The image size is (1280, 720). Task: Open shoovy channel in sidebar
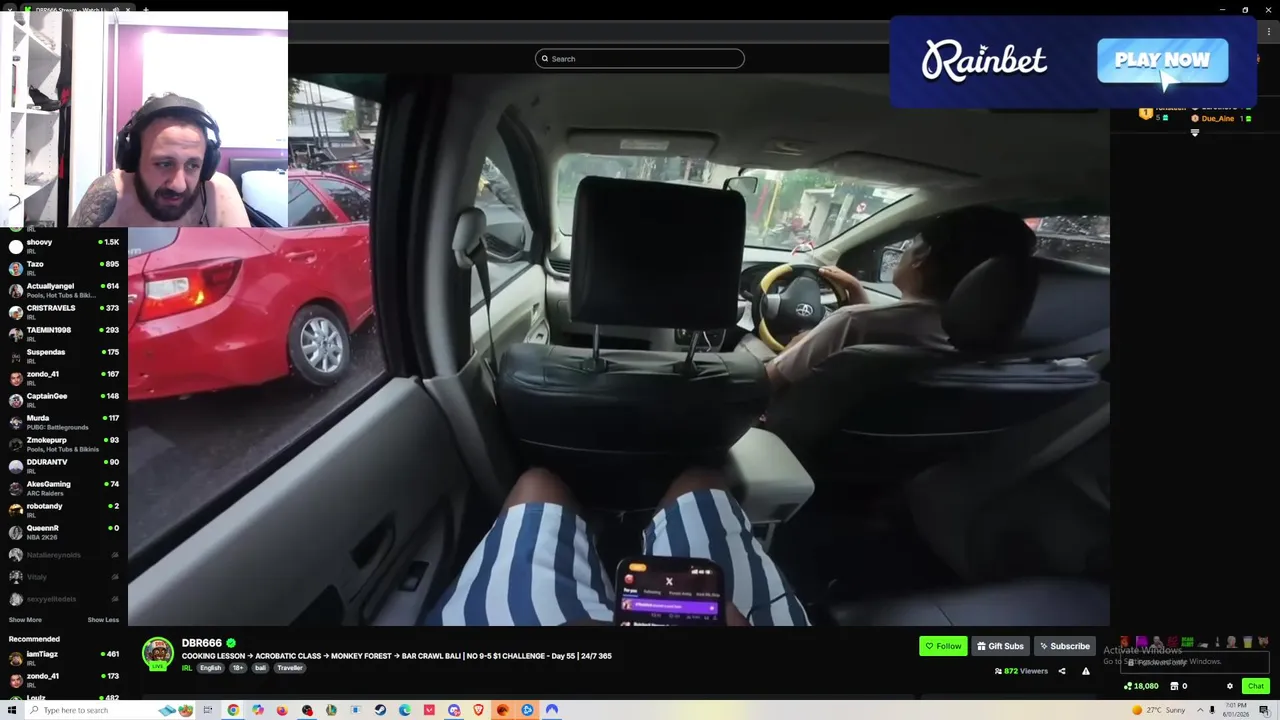[x=64, y=245]
